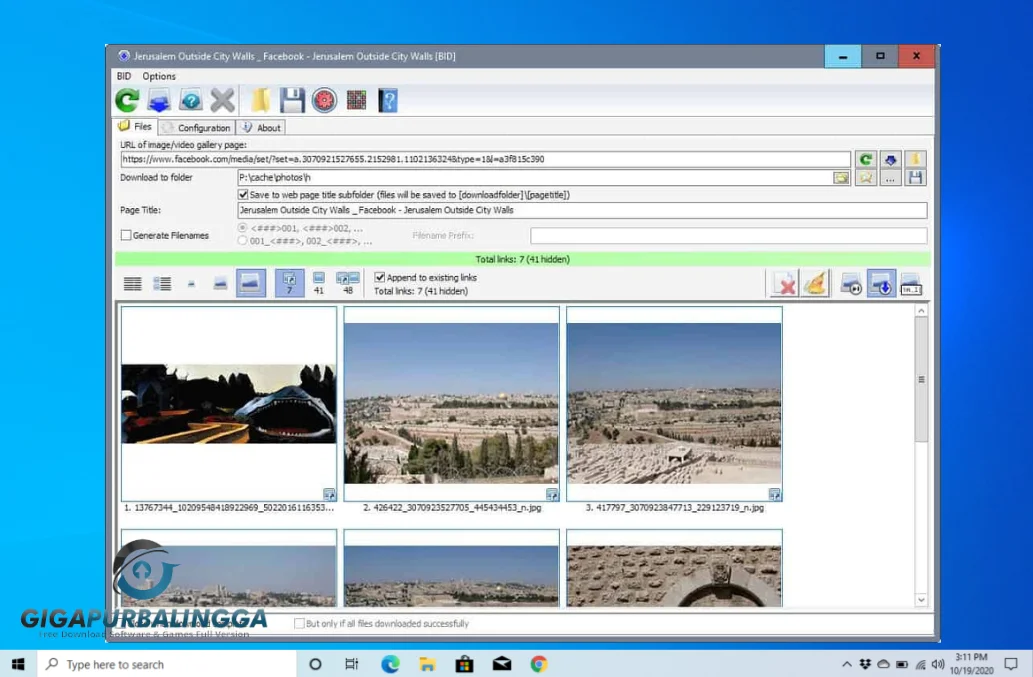This screenshot has width=1033, height=677.
Task: Click the folder icon inside download folder field
Action: click(x=841, y=178)
